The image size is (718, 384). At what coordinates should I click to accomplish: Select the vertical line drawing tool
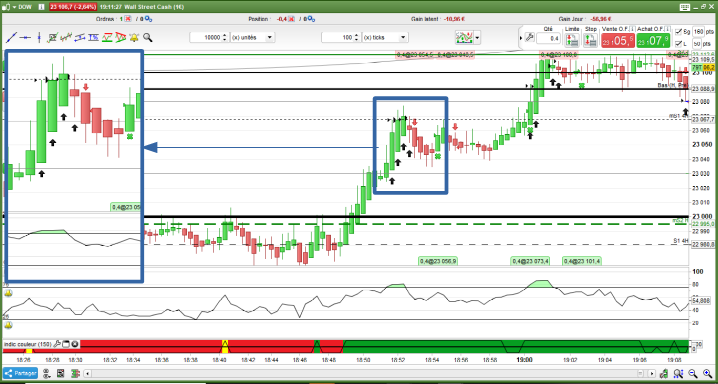pos(39,38)
